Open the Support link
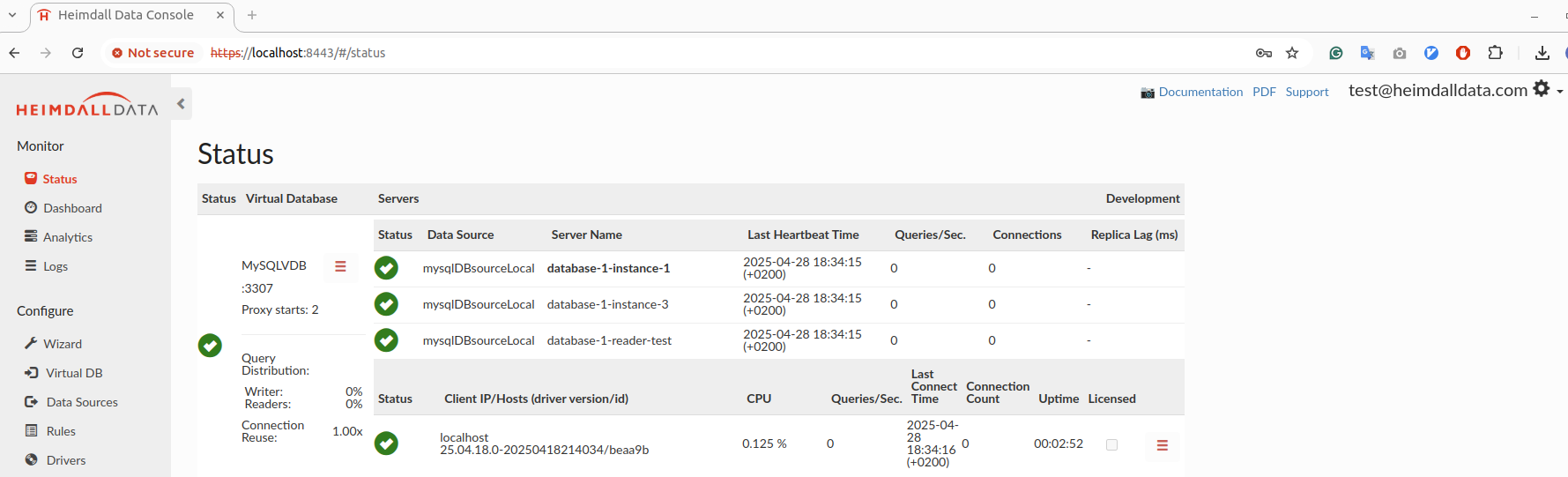 pos(1306,92)
